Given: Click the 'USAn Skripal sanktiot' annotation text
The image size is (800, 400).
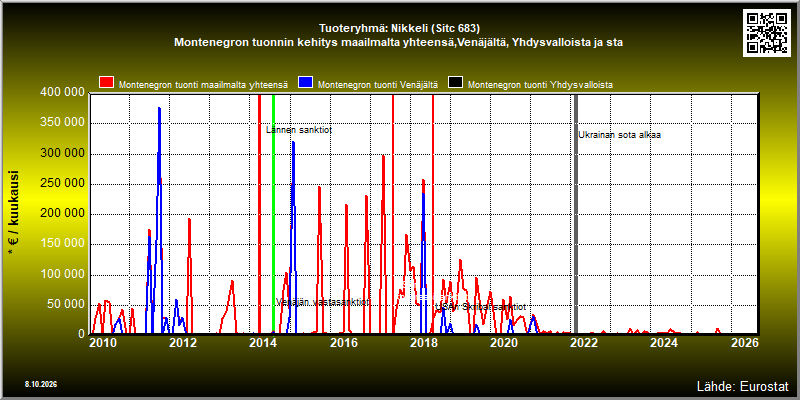Looking at the screenshot, I should click(x=481, y=307).
